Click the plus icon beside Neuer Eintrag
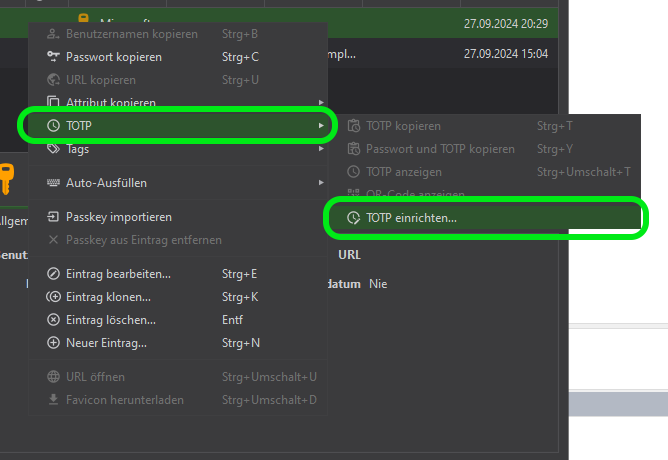The image size is (668, 460). pos(54,343)
